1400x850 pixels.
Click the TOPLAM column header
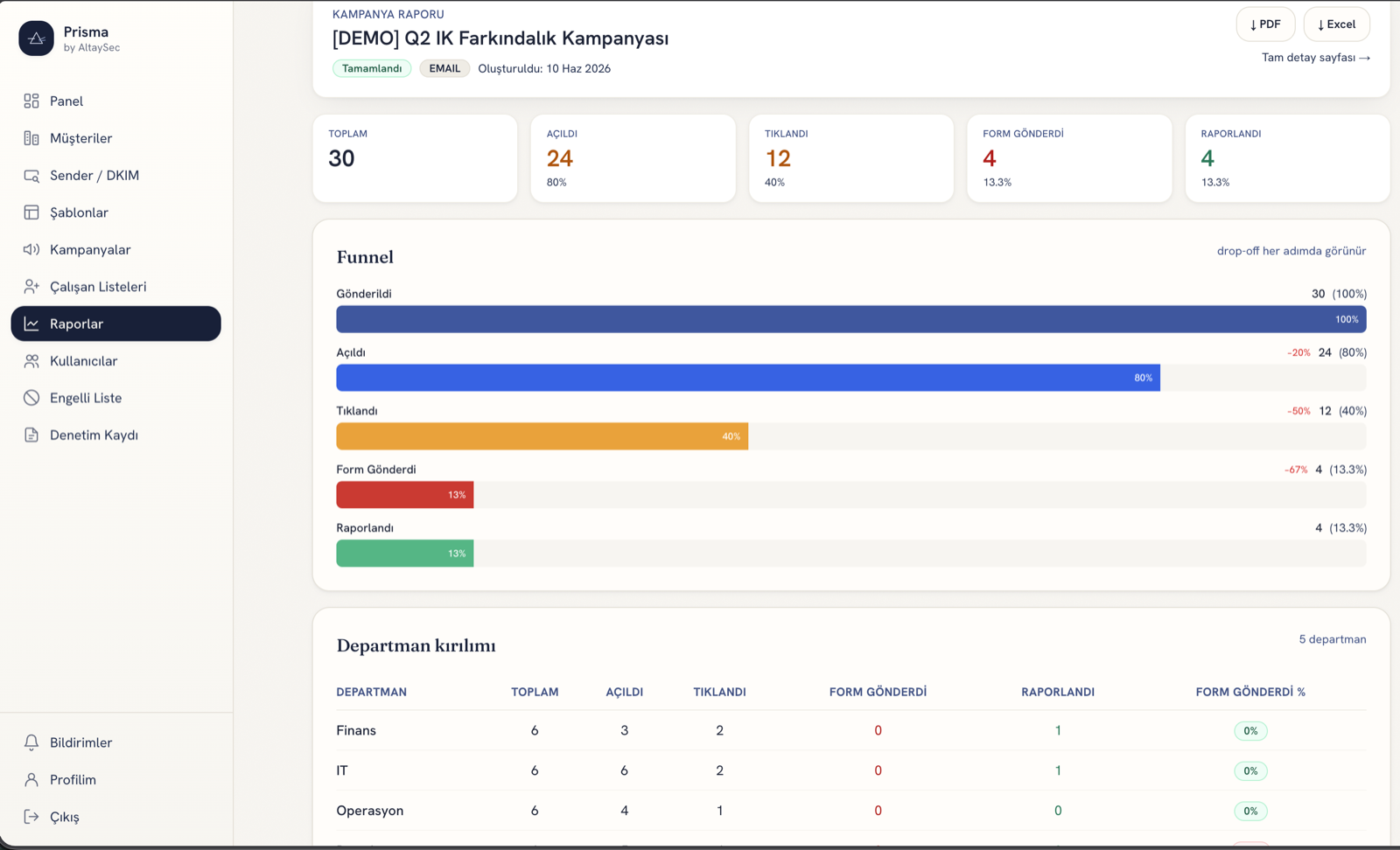pyautogui.click(x=535, y=692)
